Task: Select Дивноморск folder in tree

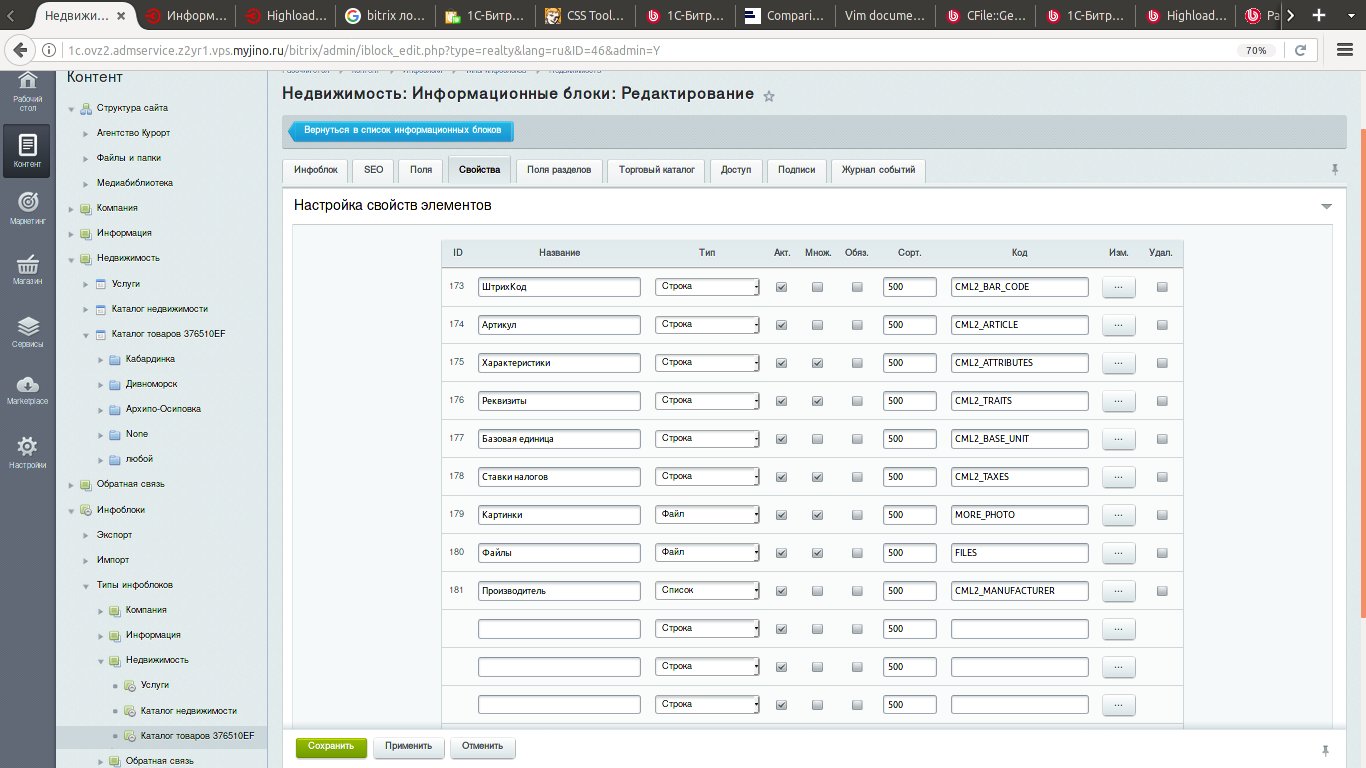Action: [152, 384]
